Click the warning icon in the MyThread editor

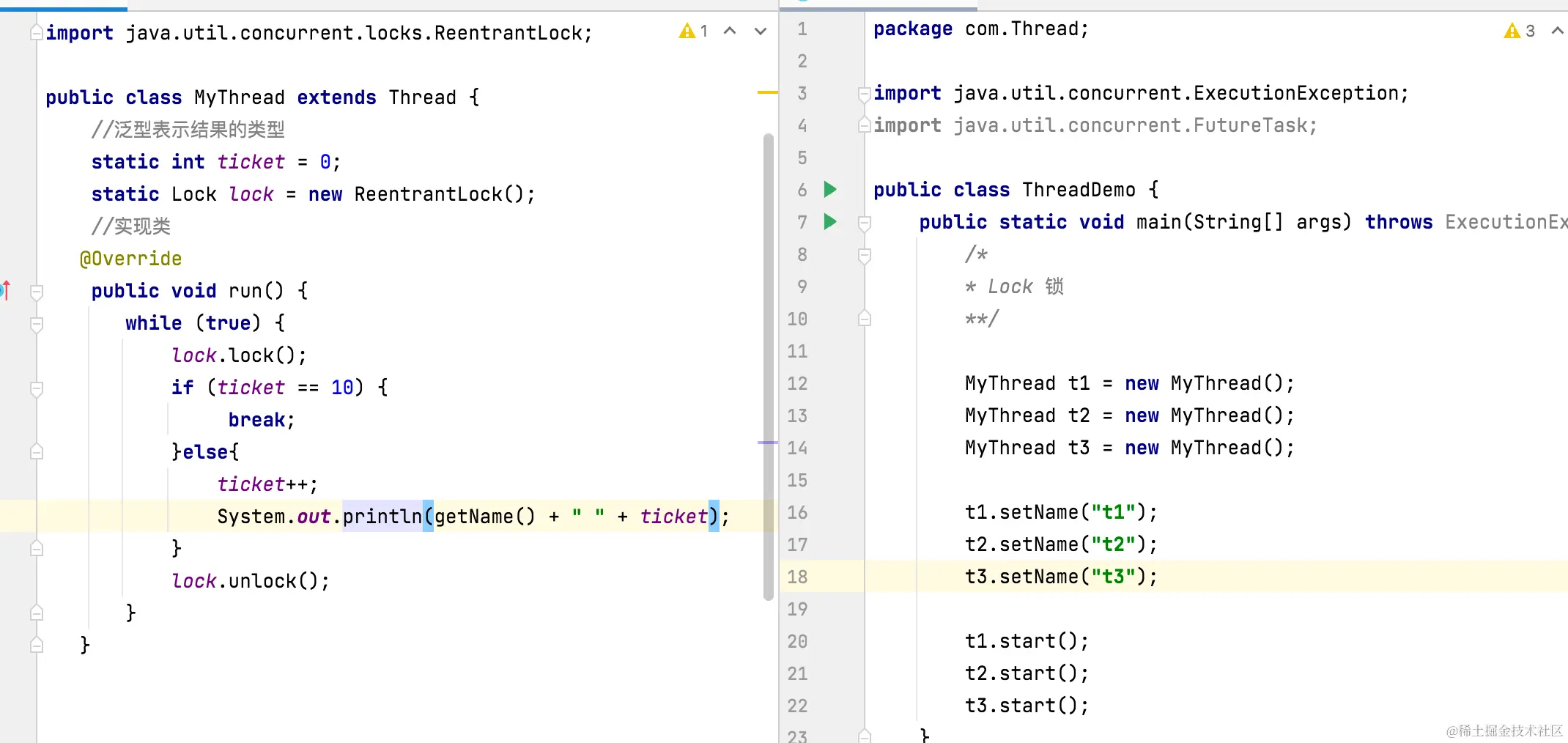[x=687, y=31]
